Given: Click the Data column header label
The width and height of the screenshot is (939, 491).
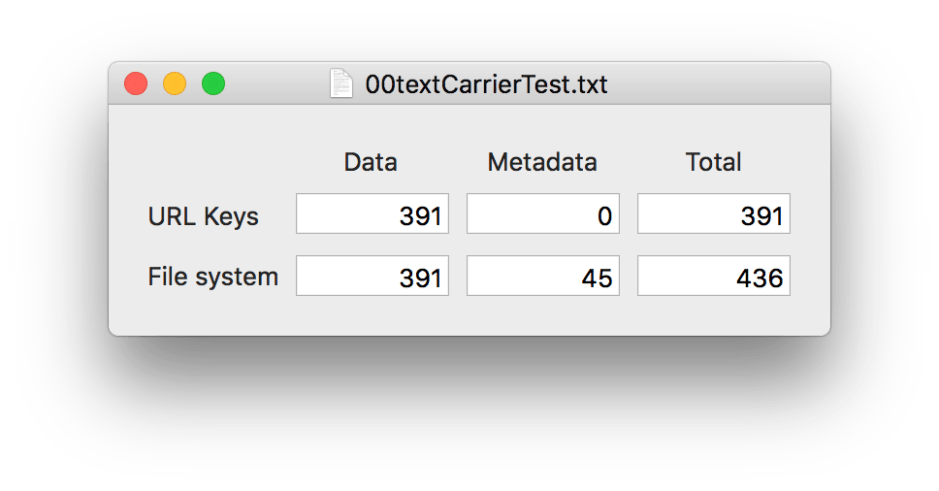Looking at the screenshot, I should tap(370, 162).
